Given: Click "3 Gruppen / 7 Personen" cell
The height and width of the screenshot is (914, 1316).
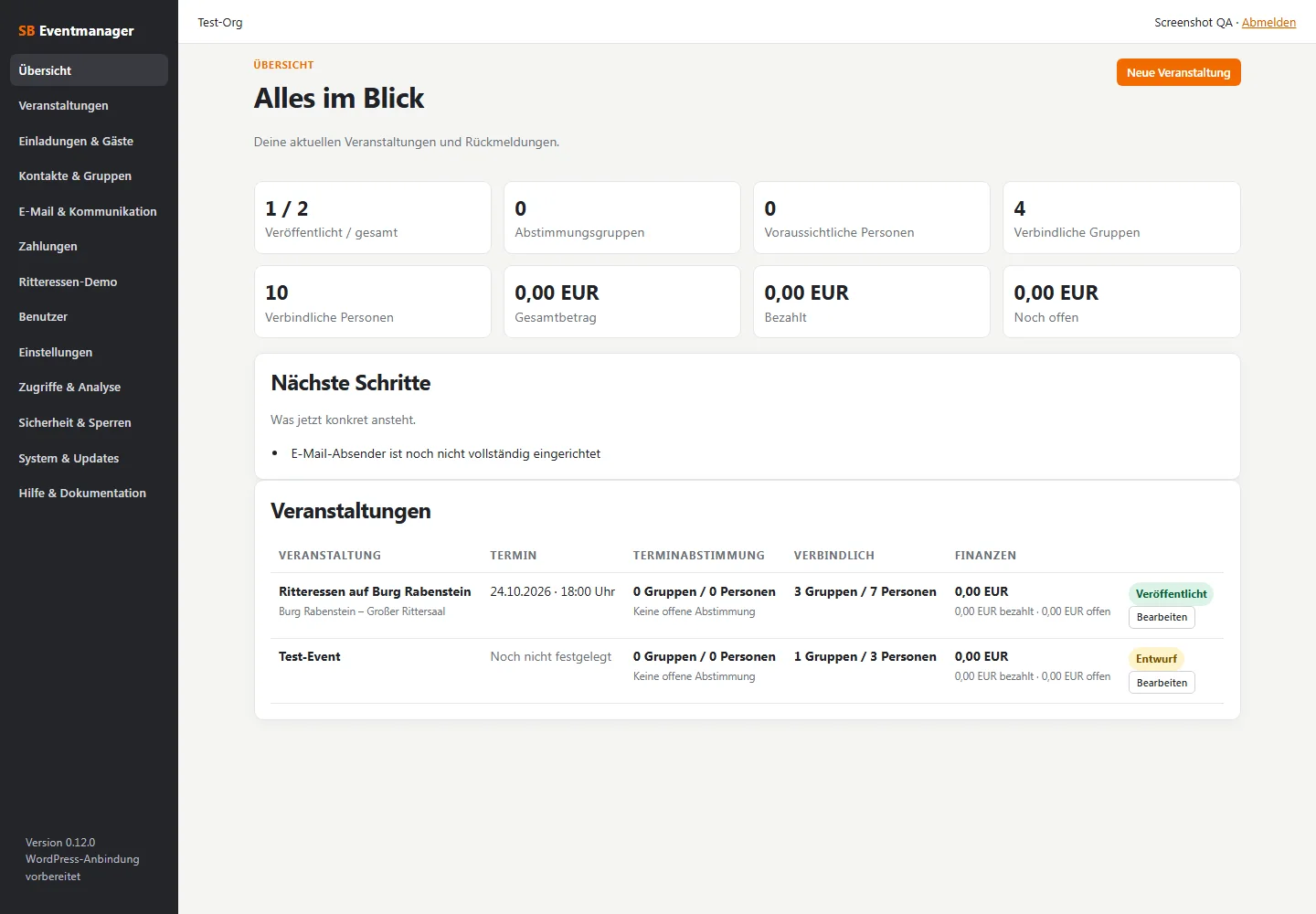Looking at the screenshot, I should pos(865,591).
